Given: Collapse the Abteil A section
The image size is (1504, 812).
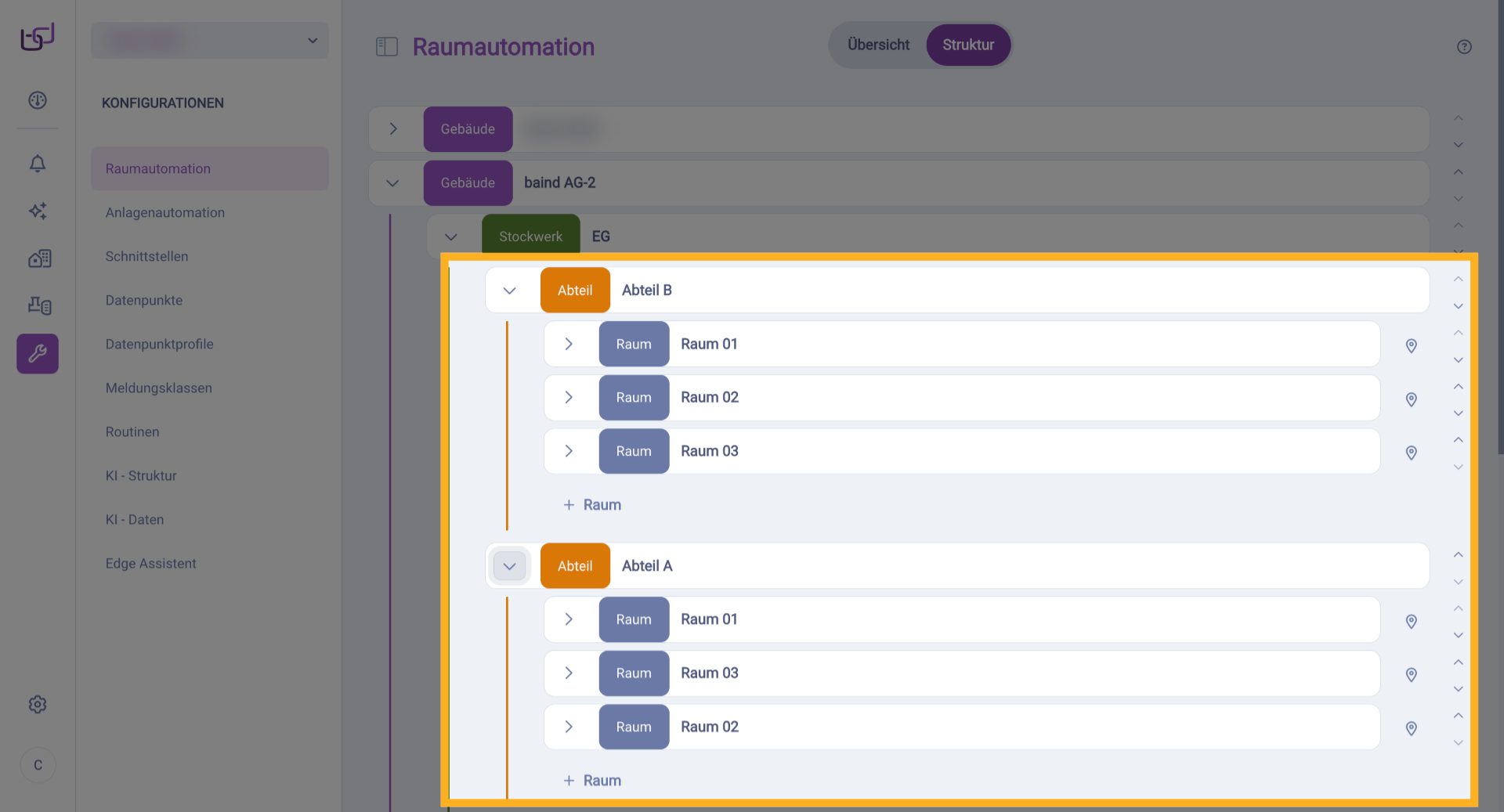Looking at the screenshot, I should click(x=509, y=566).
